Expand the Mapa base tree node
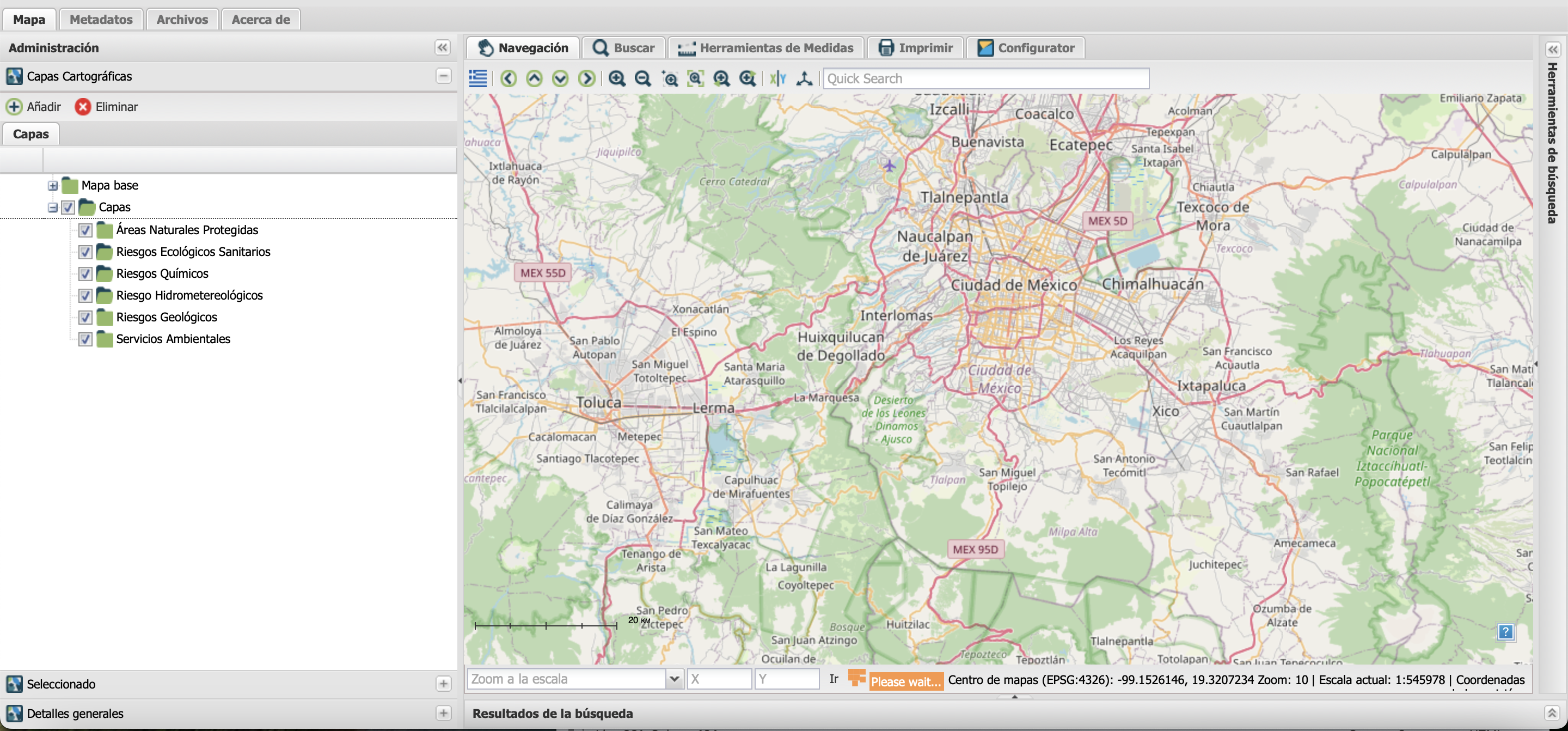The width and height of the screenshot is (1568, 731). (x=53, y=186)
